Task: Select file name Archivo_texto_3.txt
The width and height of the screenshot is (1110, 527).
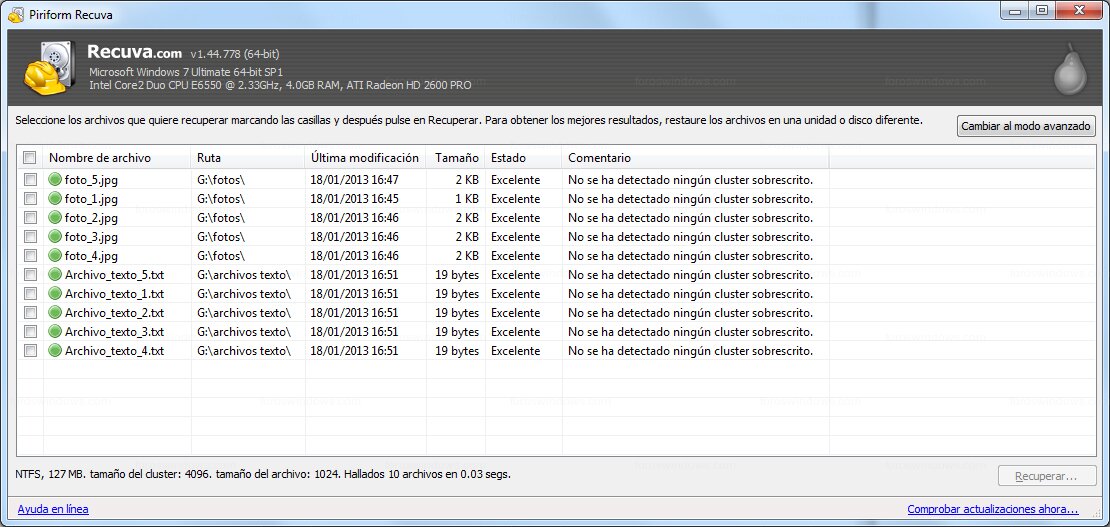Action: (115, 332)
